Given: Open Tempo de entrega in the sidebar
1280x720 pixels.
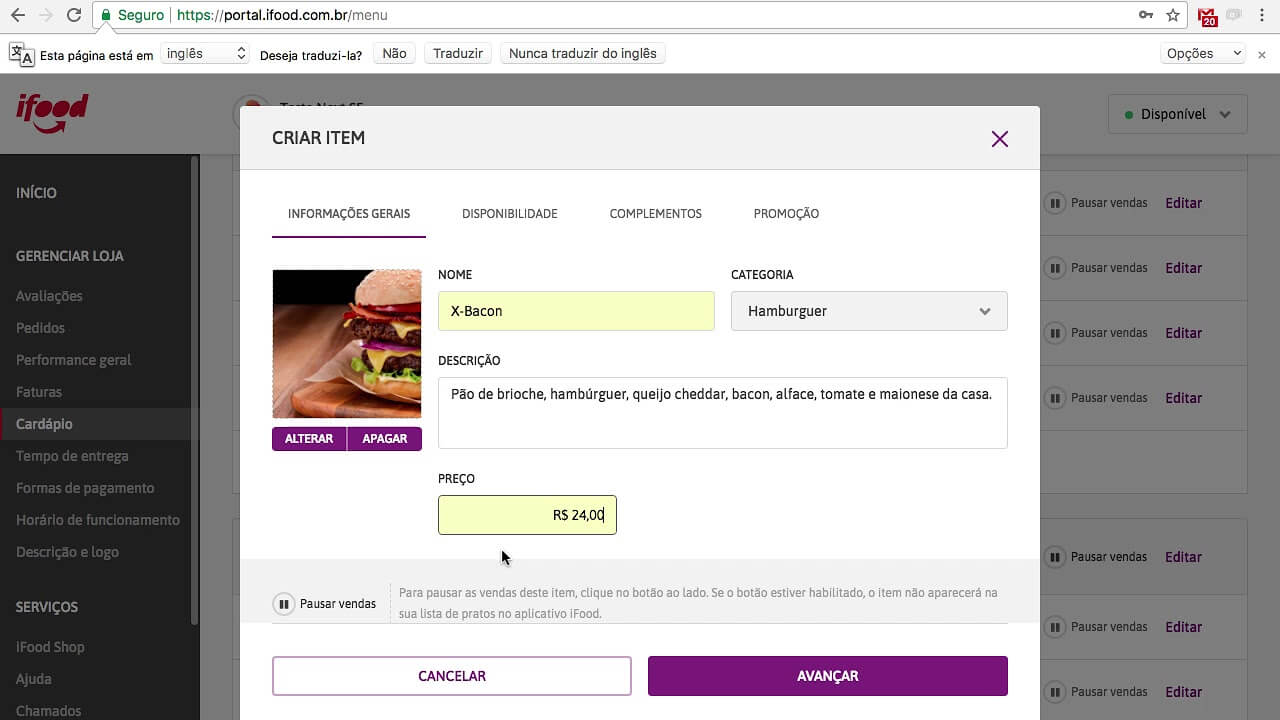Looking at the screenshot, I should pos(72,456).
